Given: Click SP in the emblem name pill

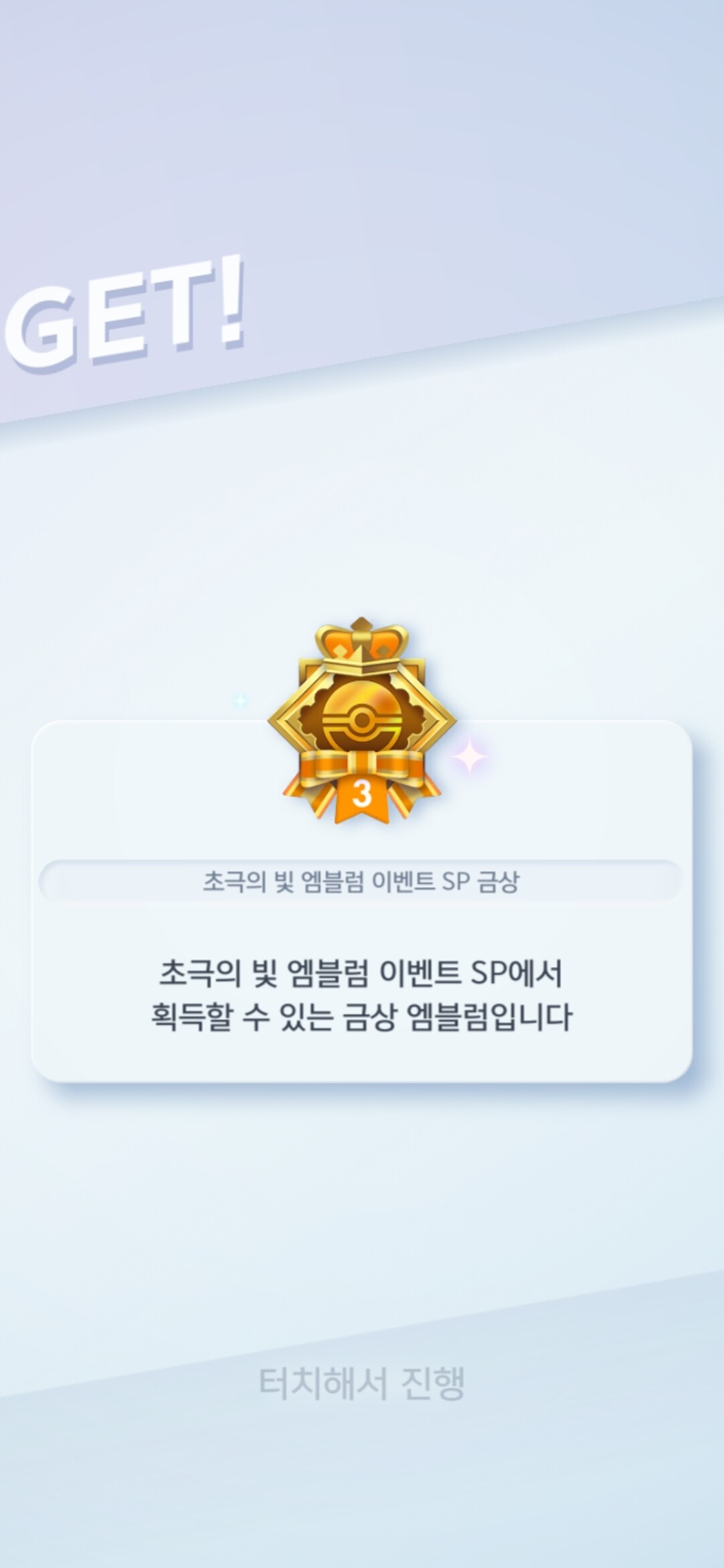Looking at the screenshot, I should pyautogui.click(x=455, y=882).
